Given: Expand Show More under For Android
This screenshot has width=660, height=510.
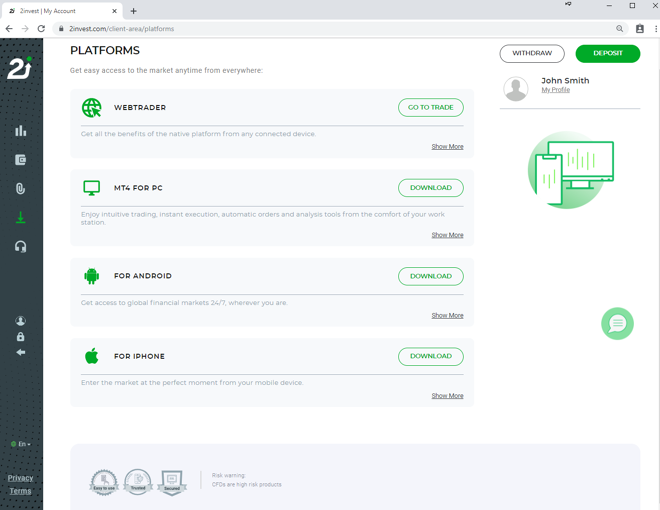Looking at the screenshot, I should pyautogui.click(x=447, y=315).
